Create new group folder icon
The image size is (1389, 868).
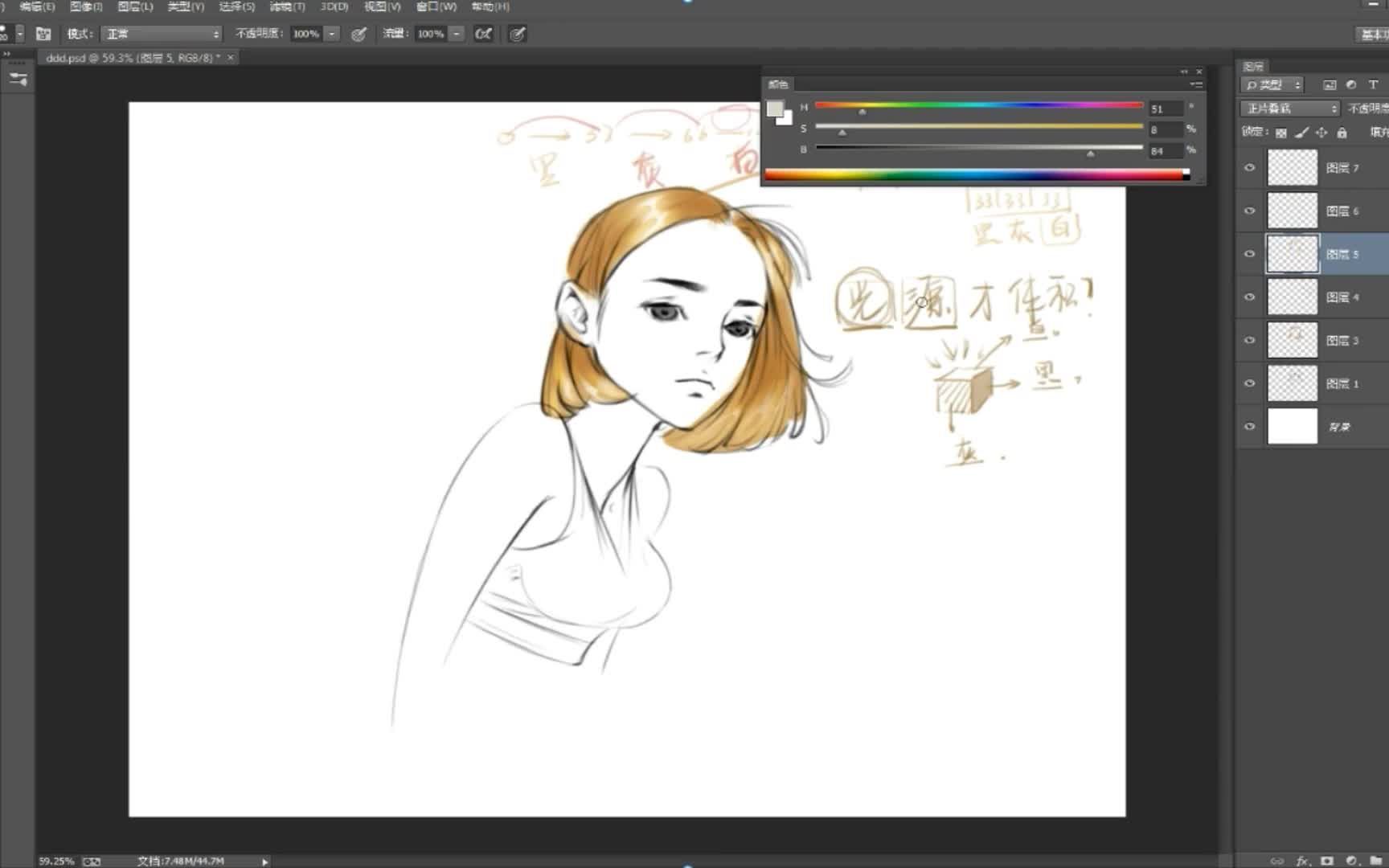click(1375, 861)
